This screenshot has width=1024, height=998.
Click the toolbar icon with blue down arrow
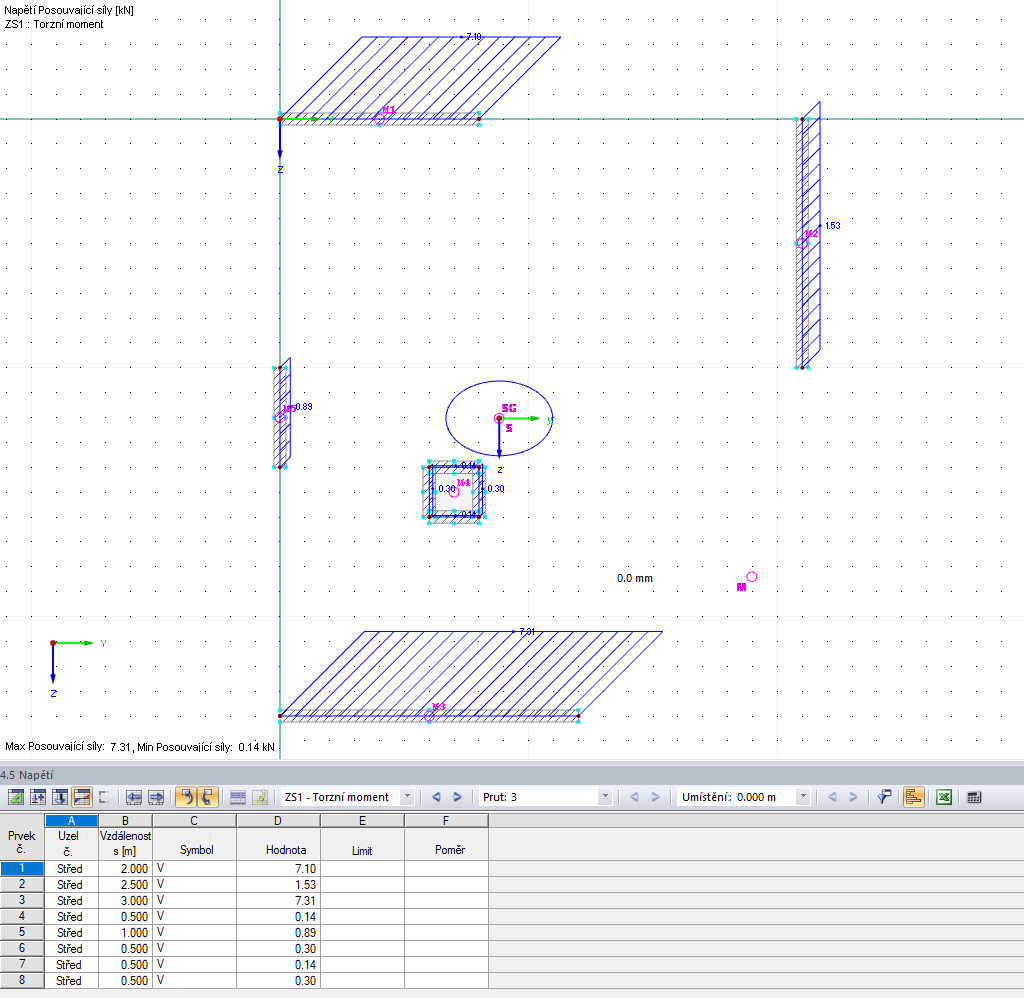(60, 797)
